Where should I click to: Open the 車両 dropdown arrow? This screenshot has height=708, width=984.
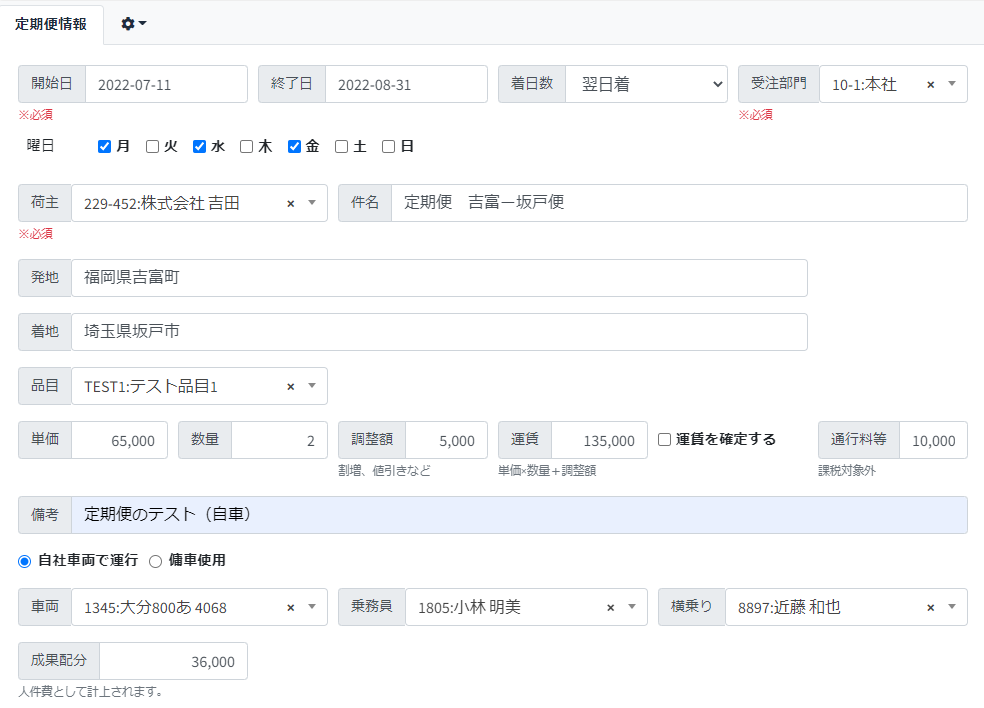pos(311,607)
